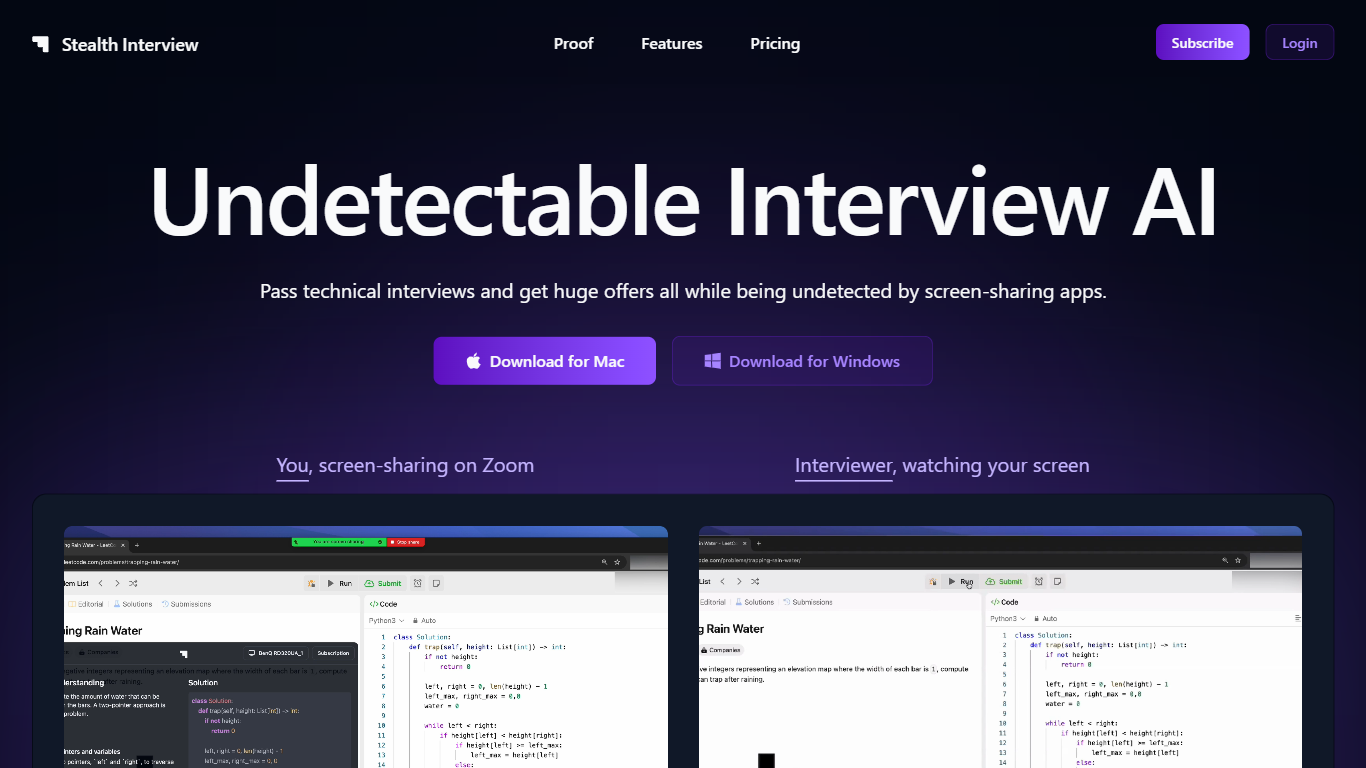The width and height of the screenshot is (1366, 768).
Task: Click the notes icon in Zoom-sharing preview
Action: pyautogui.click(x=436, y=583)
